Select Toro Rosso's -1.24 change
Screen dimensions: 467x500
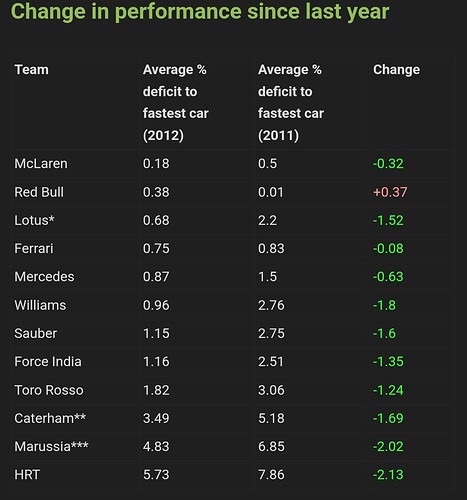388,390
